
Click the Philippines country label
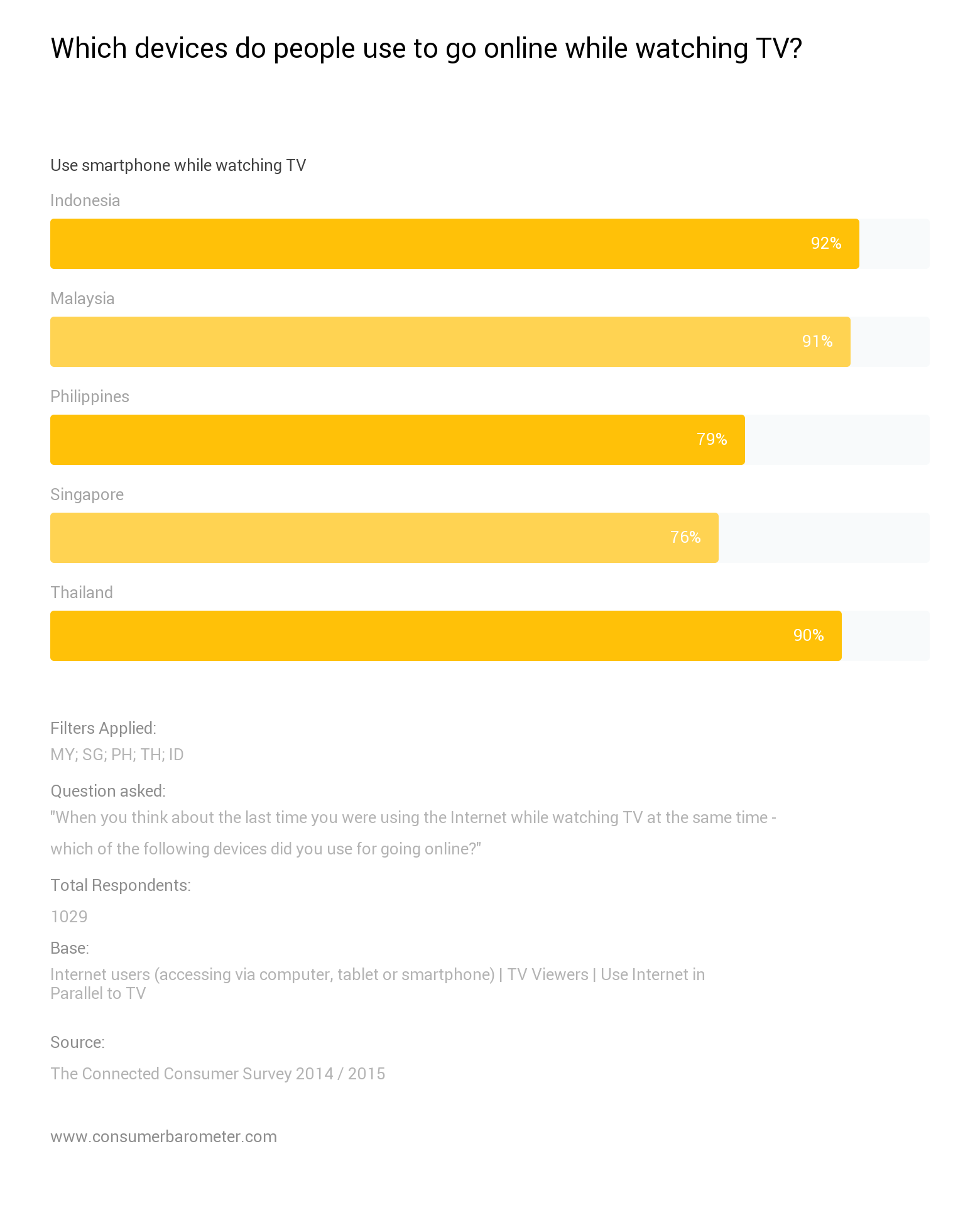90,396
